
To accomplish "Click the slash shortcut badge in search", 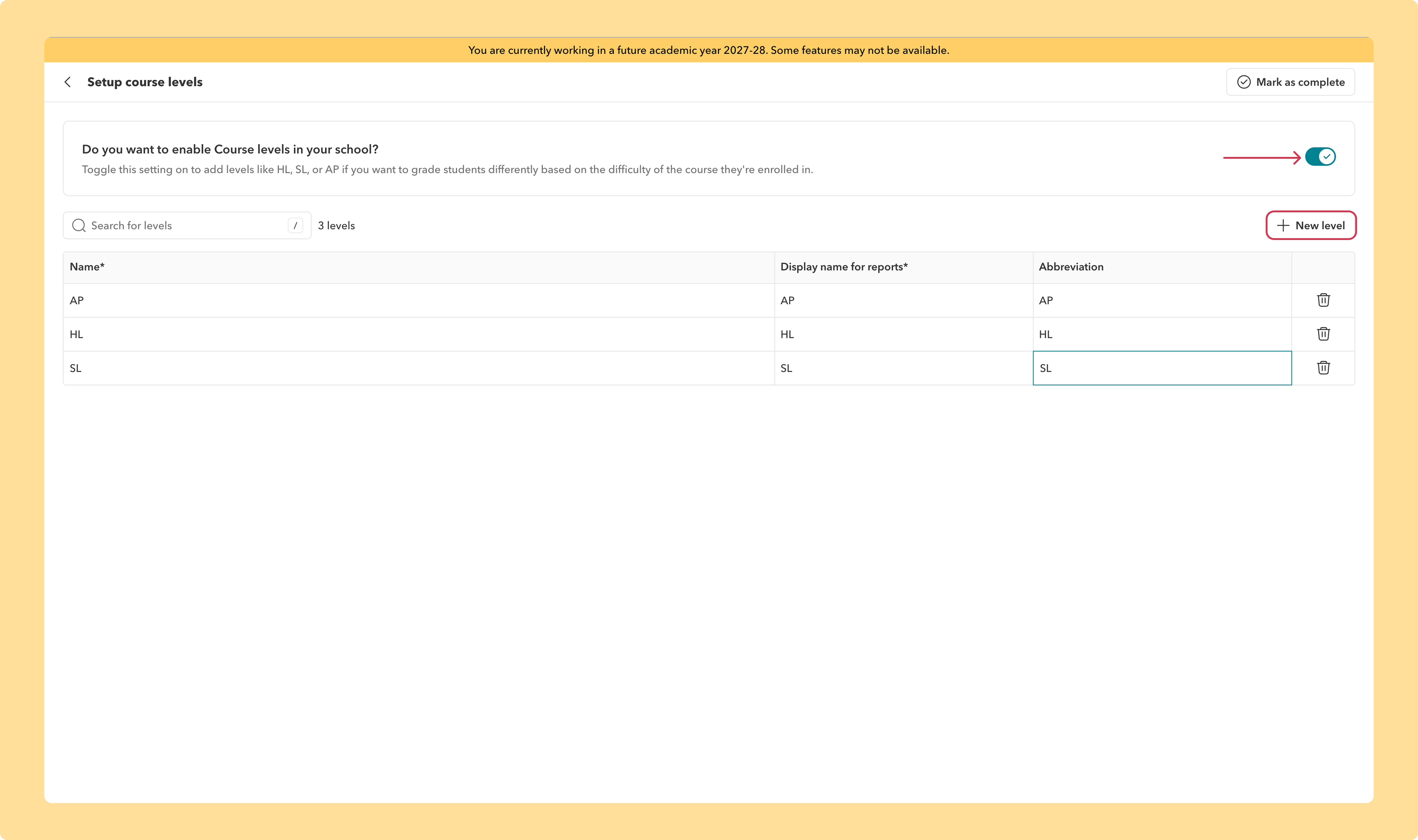I will pyautogui.click(x=295, y=225).
